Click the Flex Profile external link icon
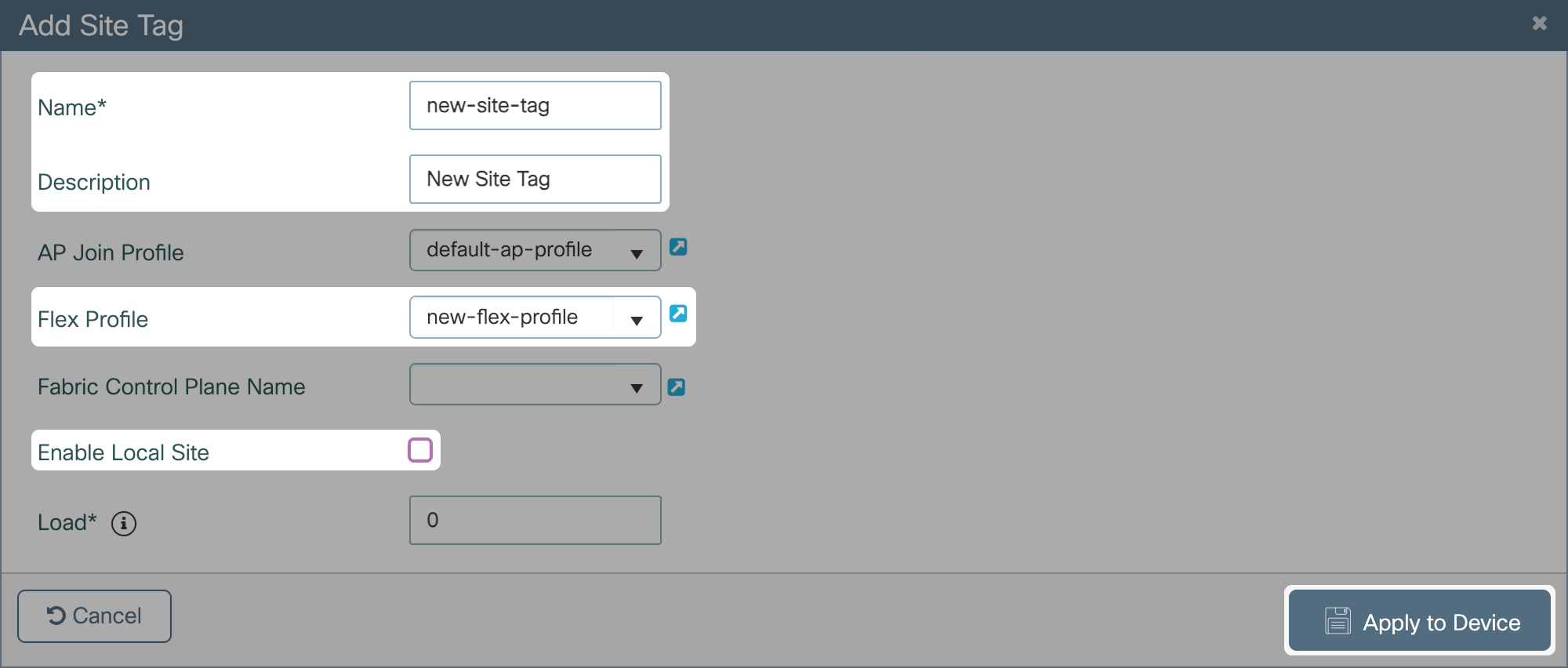 [678, 314]
